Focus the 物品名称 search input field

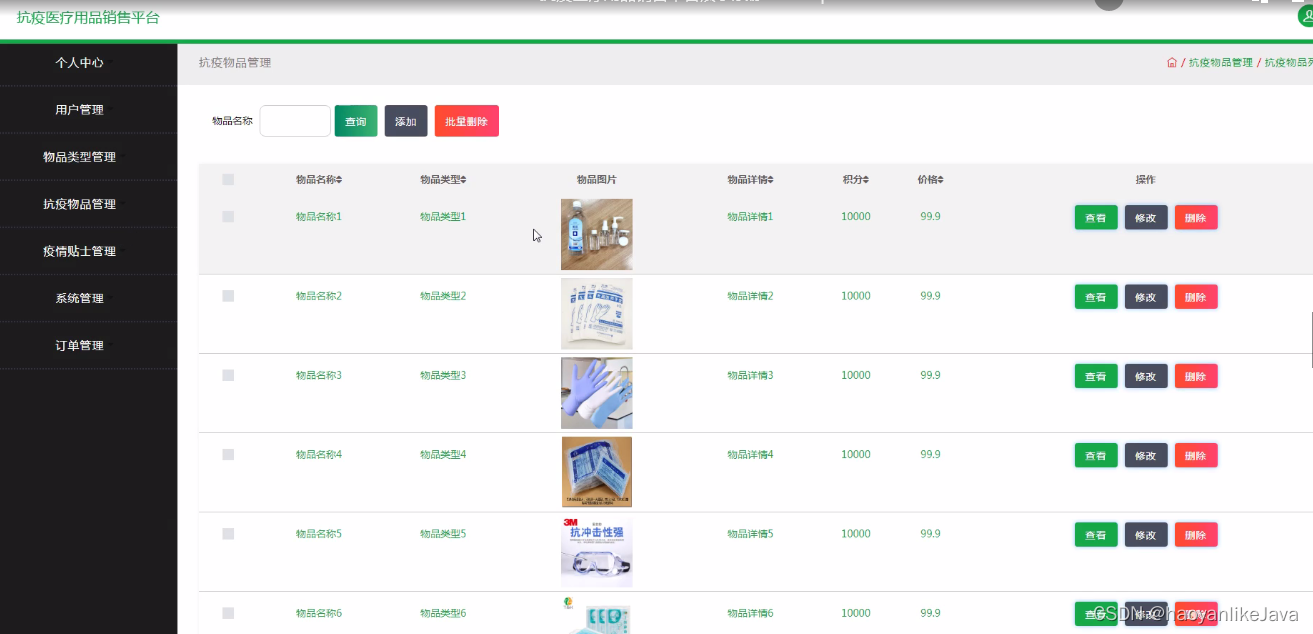pos(295,121)
